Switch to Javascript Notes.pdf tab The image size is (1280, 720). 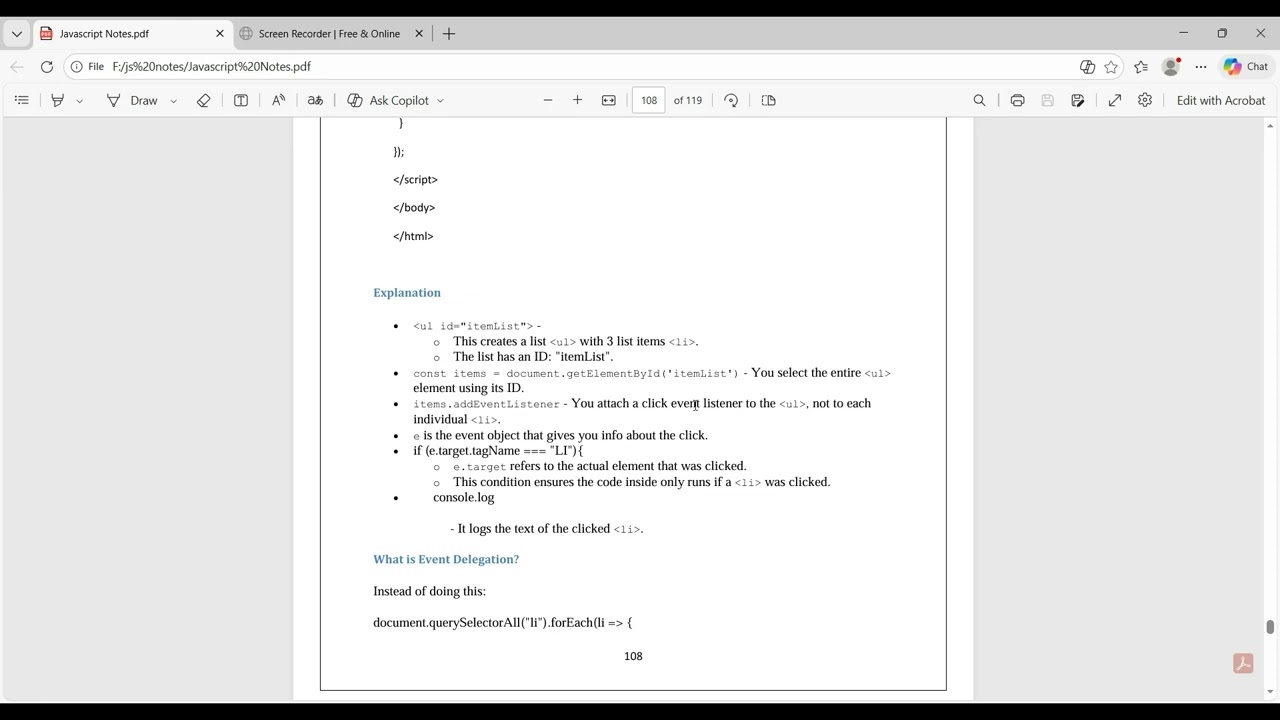pyautogui.click(x=133, y=34)
